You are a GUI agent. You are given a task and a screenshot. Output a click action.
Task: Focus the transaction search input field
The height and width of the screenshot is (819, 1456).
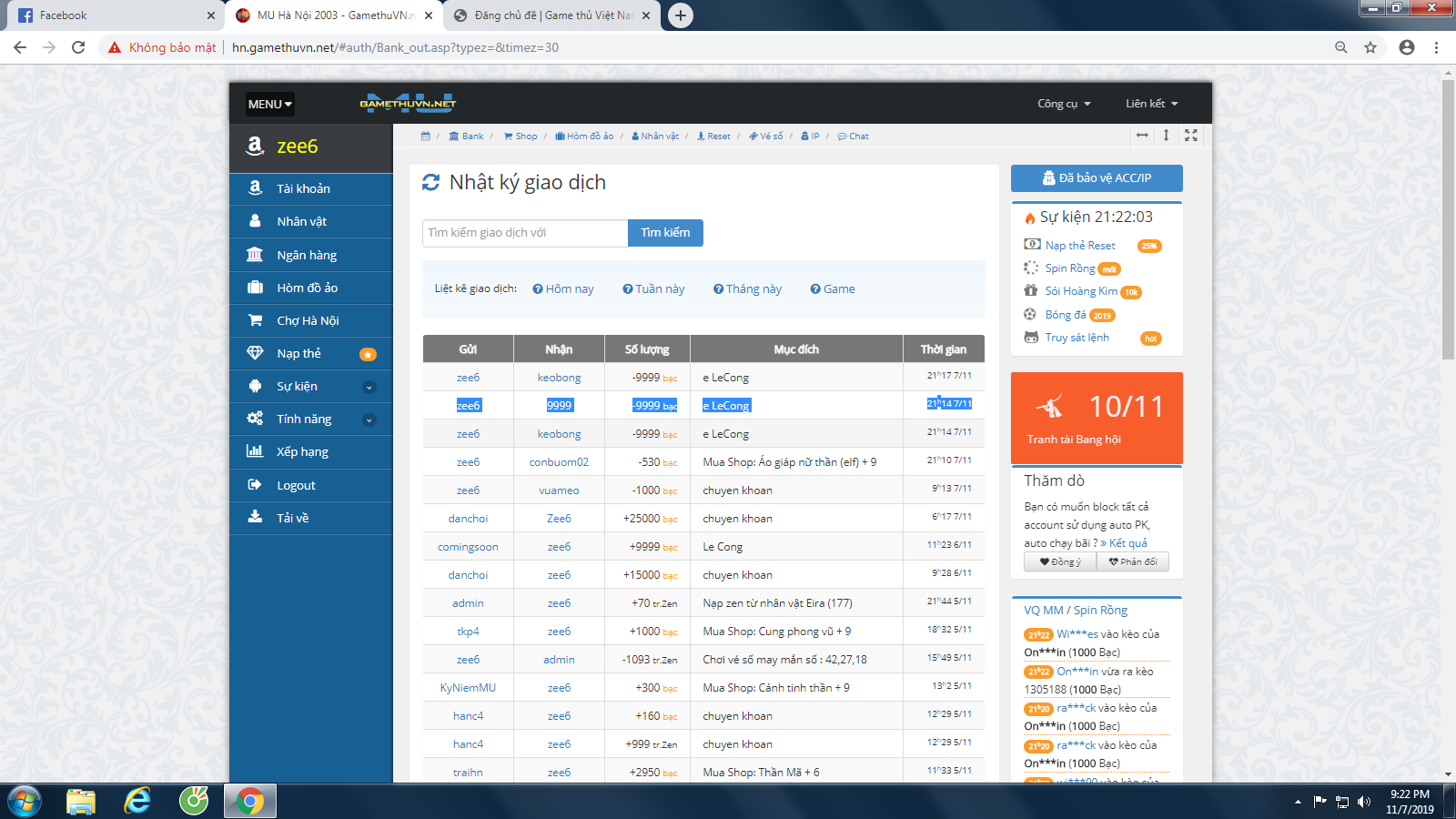(x=524, y=233)
